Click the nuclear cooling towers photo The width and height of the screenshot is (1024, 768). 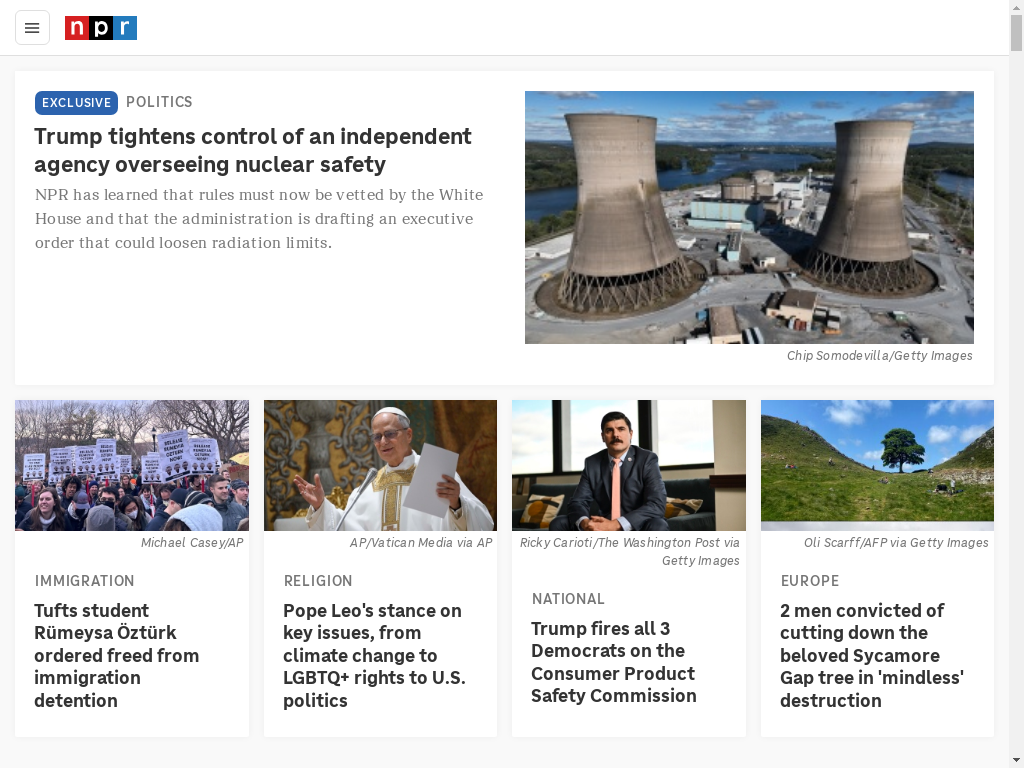pyautogui.click(x=749, y=217)
